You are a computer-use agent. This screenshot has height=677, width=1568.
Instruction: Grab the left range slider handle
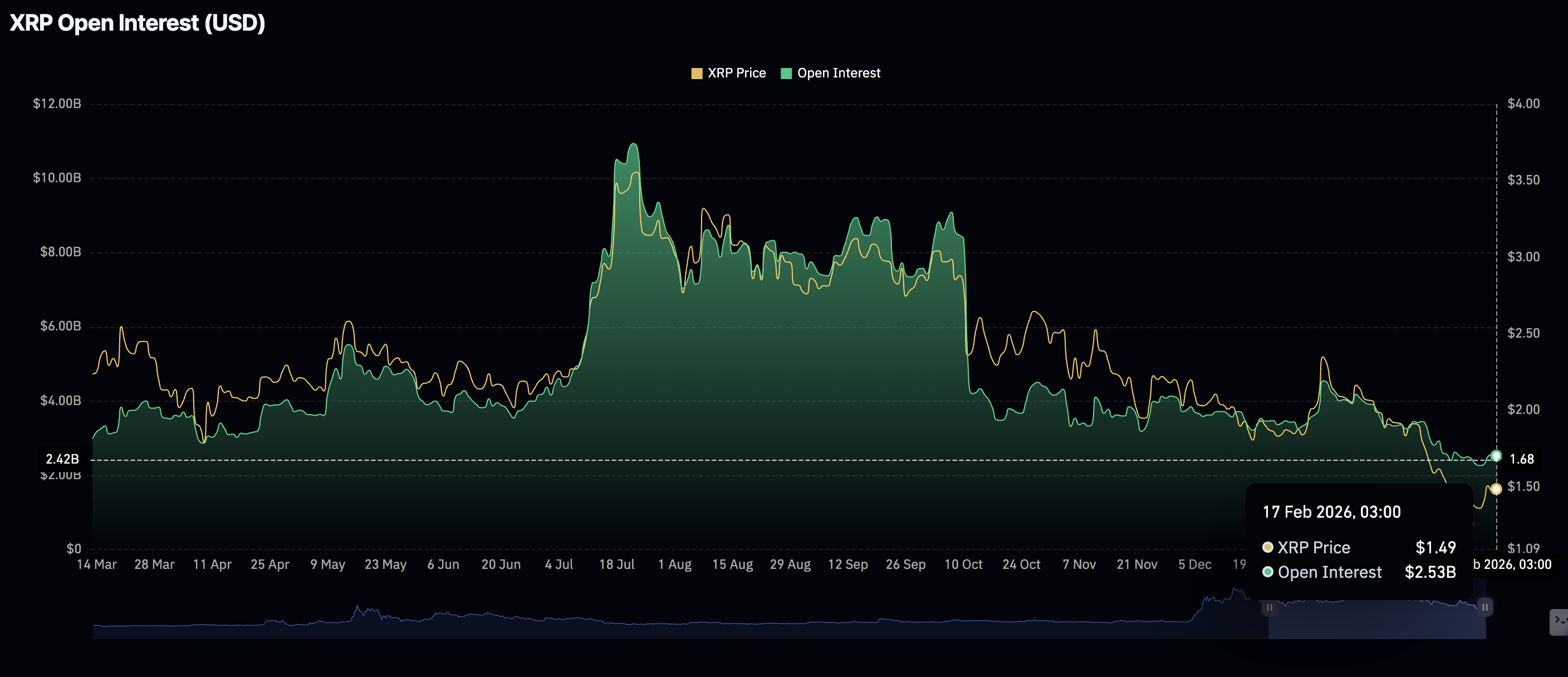pos(1269,607)
